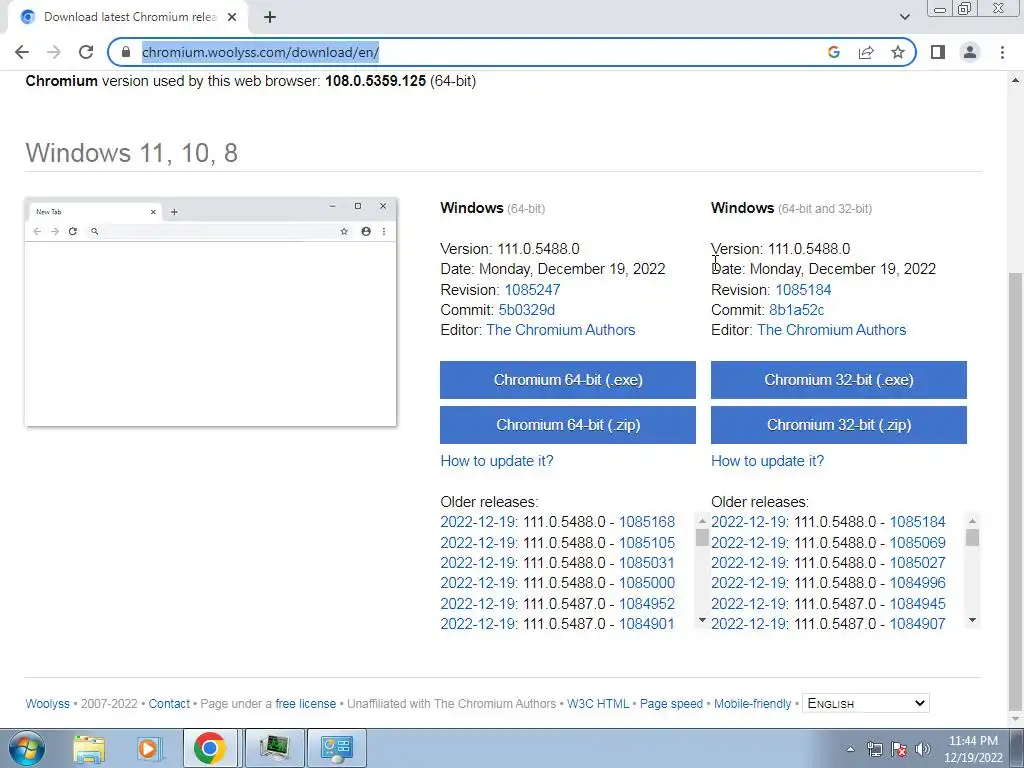Screen dimensions: 1024x768
Task: Go back to the previous page
Action: coord(22,52)
